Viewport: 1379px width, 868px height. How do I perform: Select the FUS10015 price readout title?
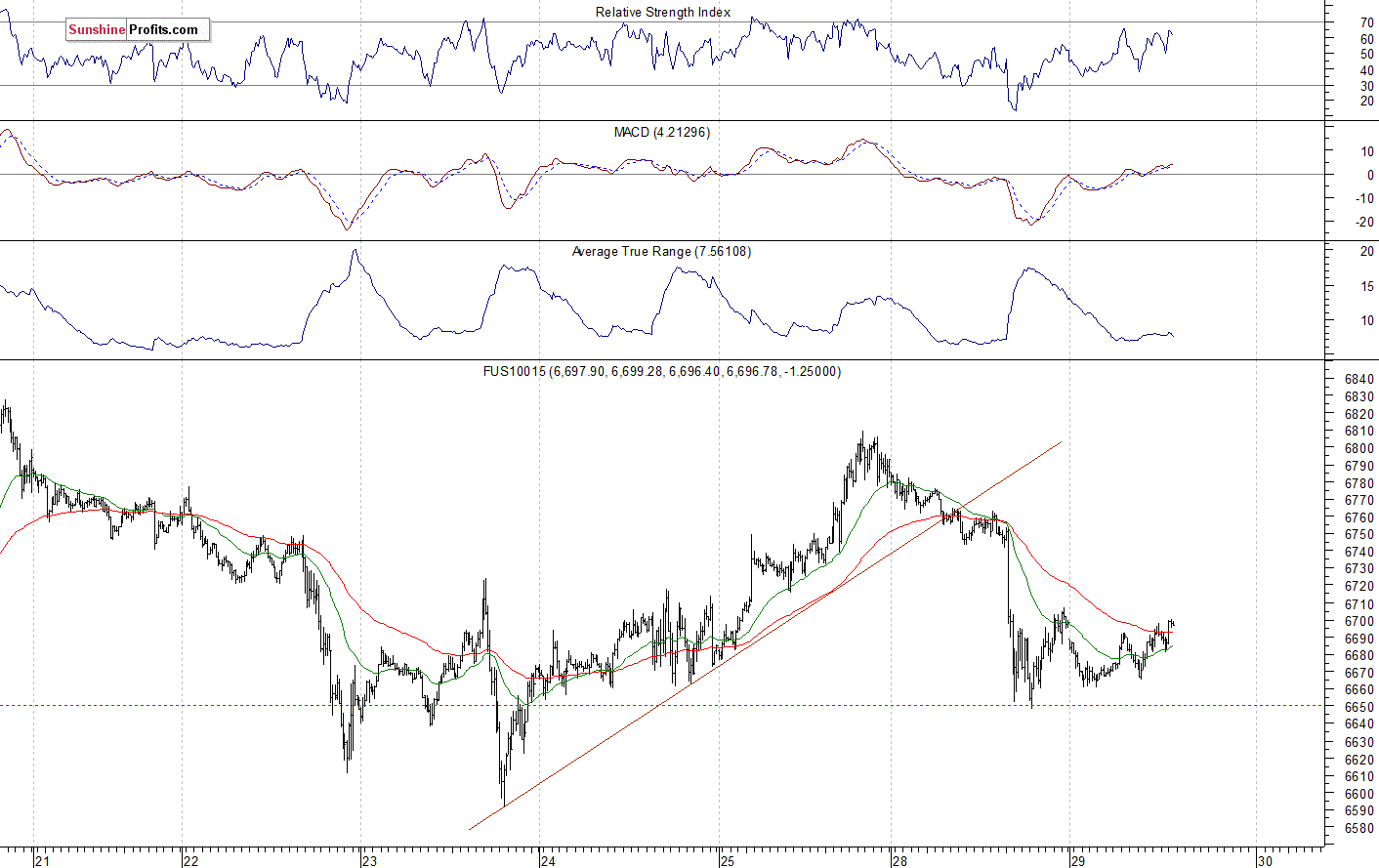tap(662, 371)
